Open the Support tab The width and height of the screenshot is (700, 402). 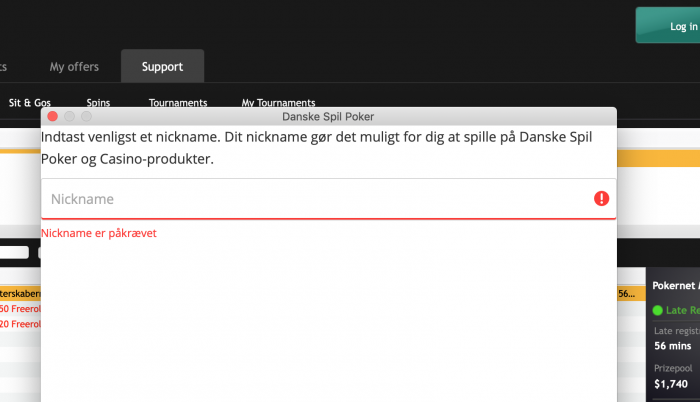[162, 66]
